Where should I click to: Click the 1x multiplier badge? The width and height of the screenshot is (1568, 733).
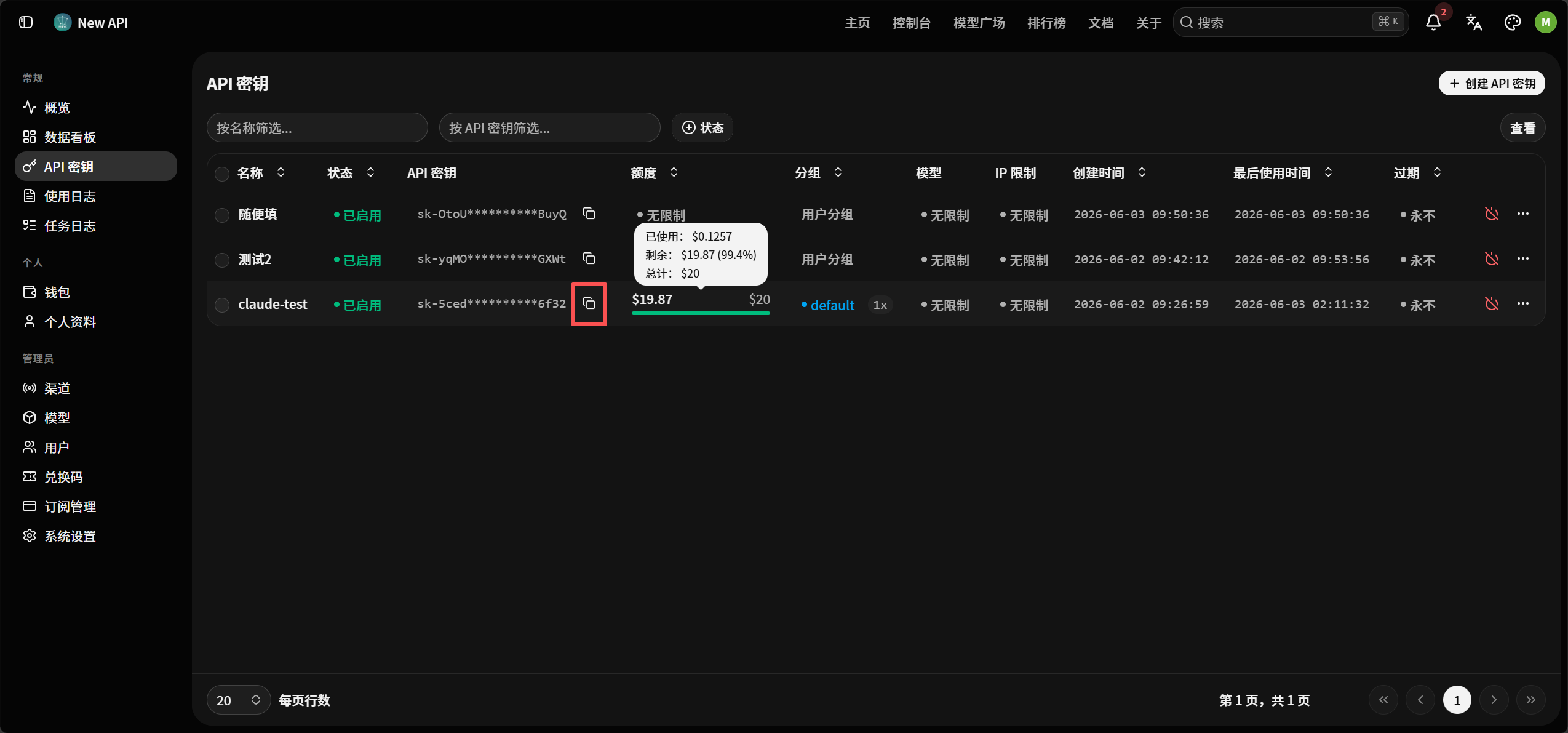[880, 305]
